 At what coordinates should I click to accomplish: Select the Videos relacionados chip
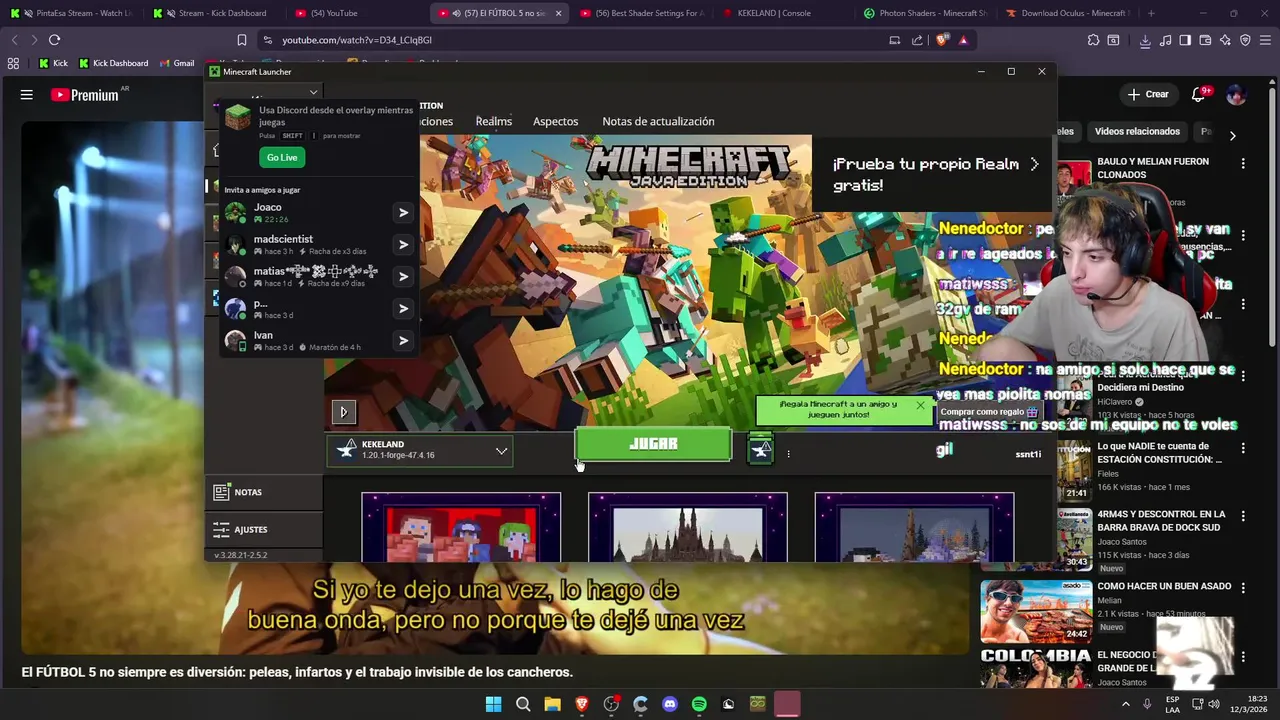[x=1137, y=131]
